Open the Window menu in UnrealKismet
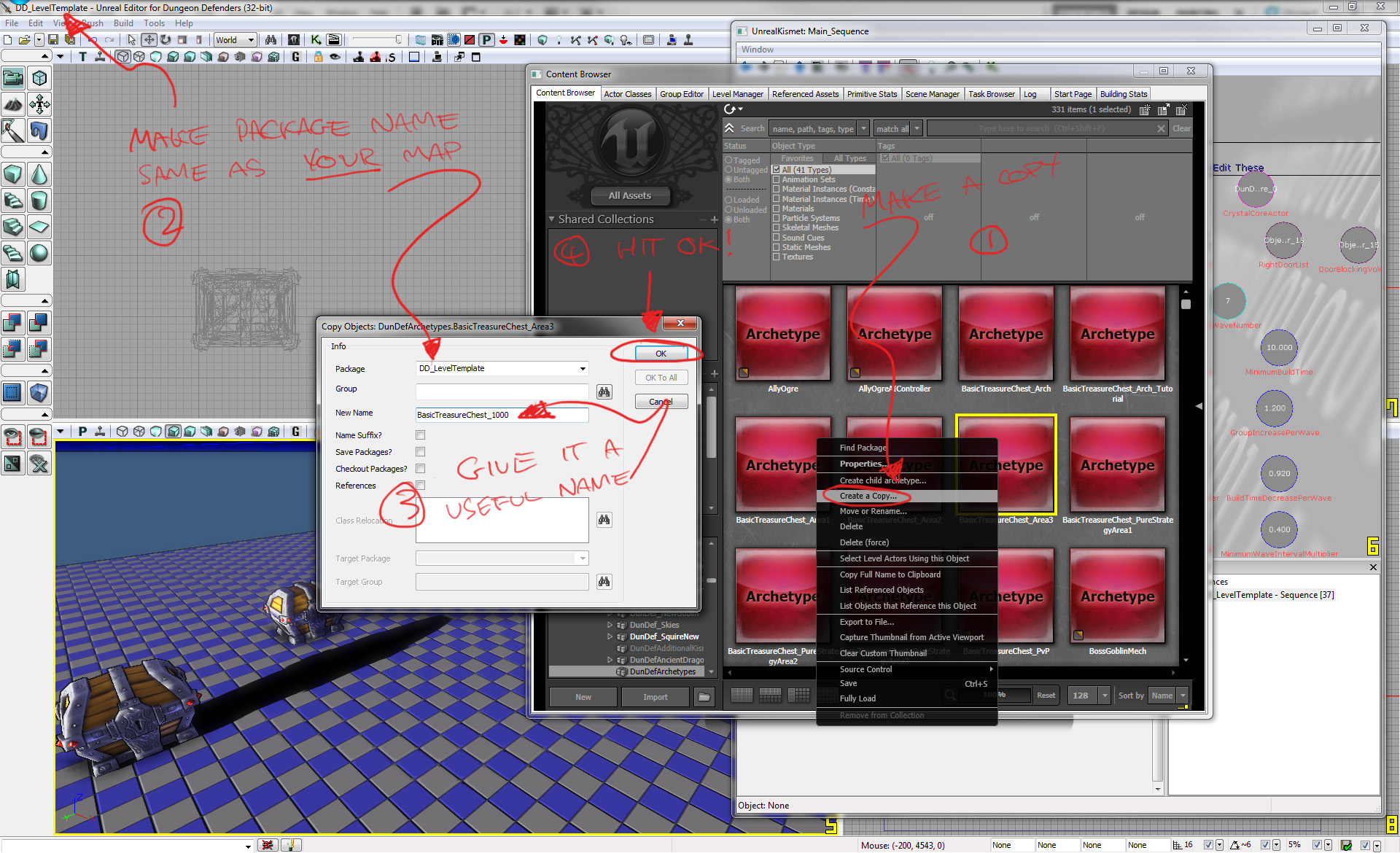The height and width of the screenshot is (853, 1400). click(x=758, y=50)
